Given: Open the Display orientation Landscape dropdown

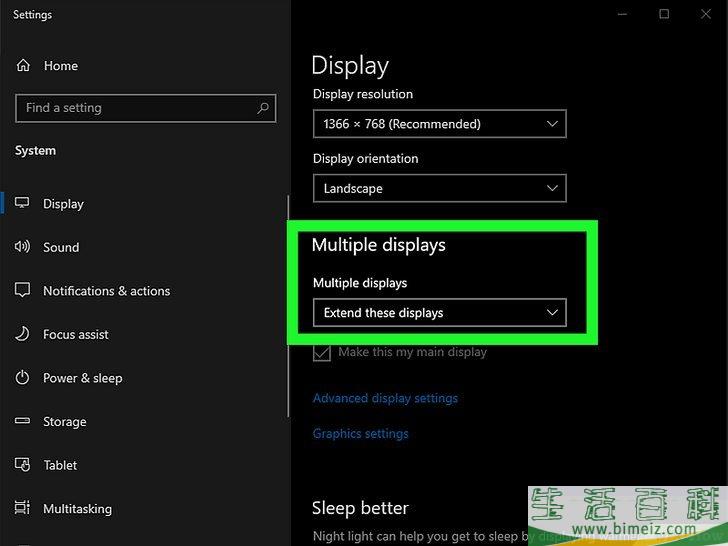Looking at the screenshot, I should click(x=440, y=188).
